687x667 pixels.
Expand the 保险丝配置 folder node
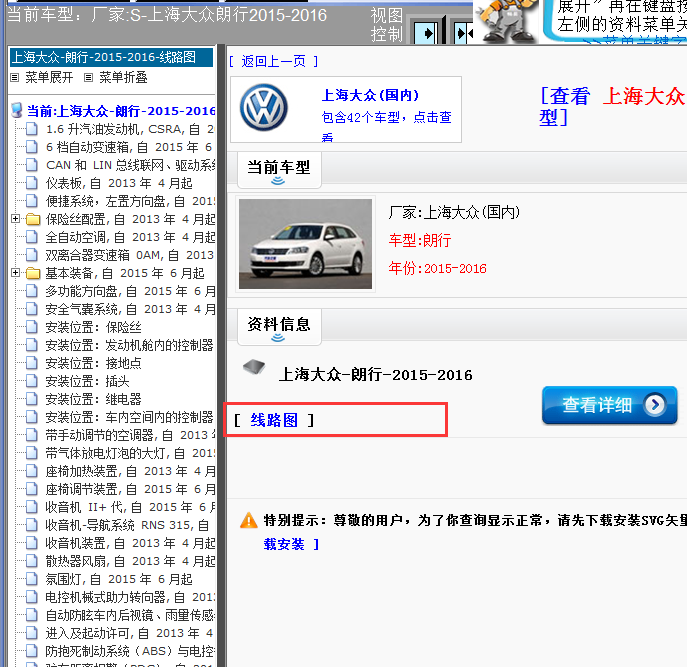tap(15, 218)
